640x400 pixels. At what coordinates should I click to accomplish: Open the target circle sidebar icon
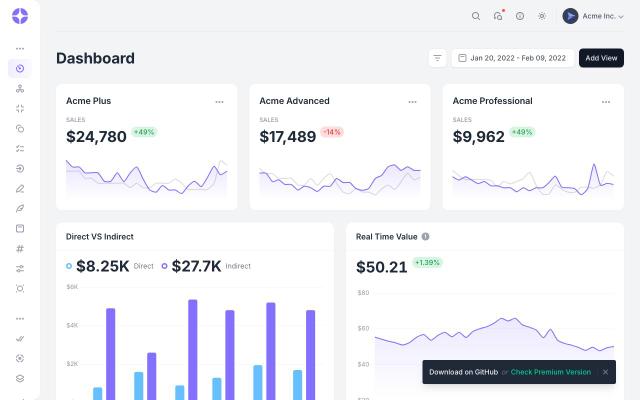(20, 358)
